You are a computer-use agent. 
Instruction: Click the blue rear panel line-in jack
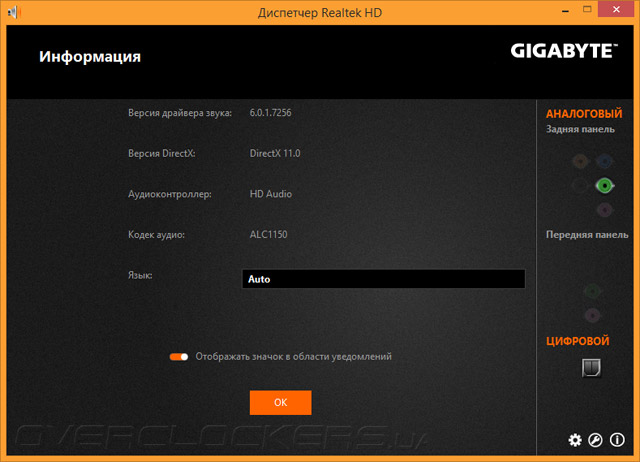[604, 162]
